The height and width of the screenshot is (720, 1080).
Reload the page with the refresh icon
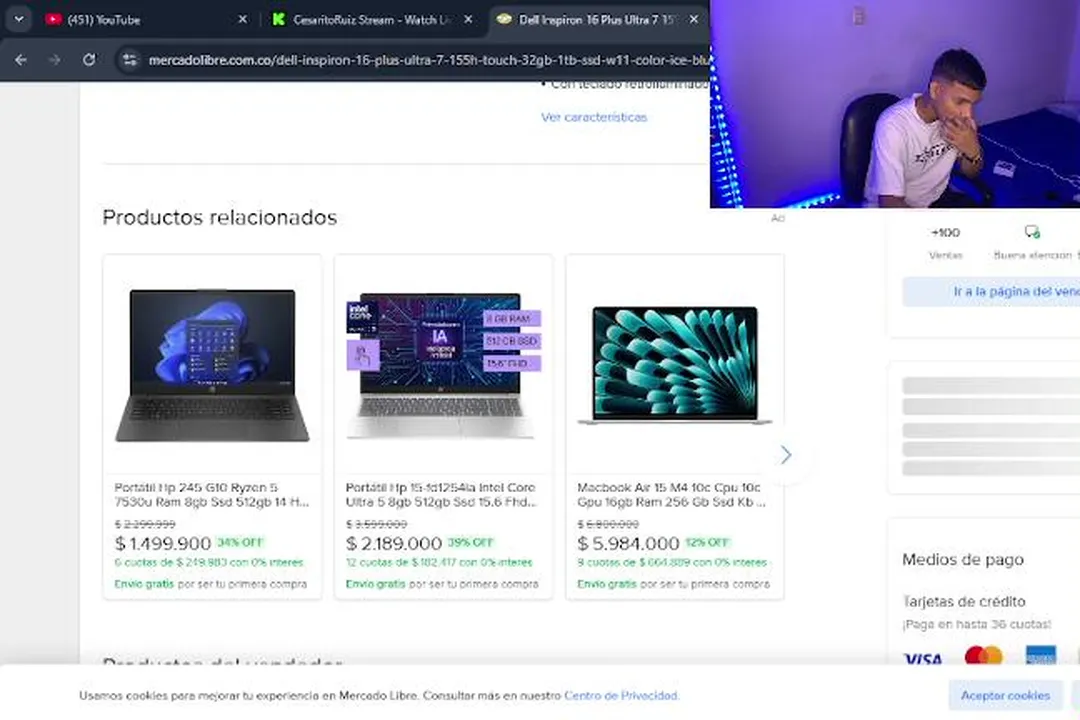(x=89, y=60)
